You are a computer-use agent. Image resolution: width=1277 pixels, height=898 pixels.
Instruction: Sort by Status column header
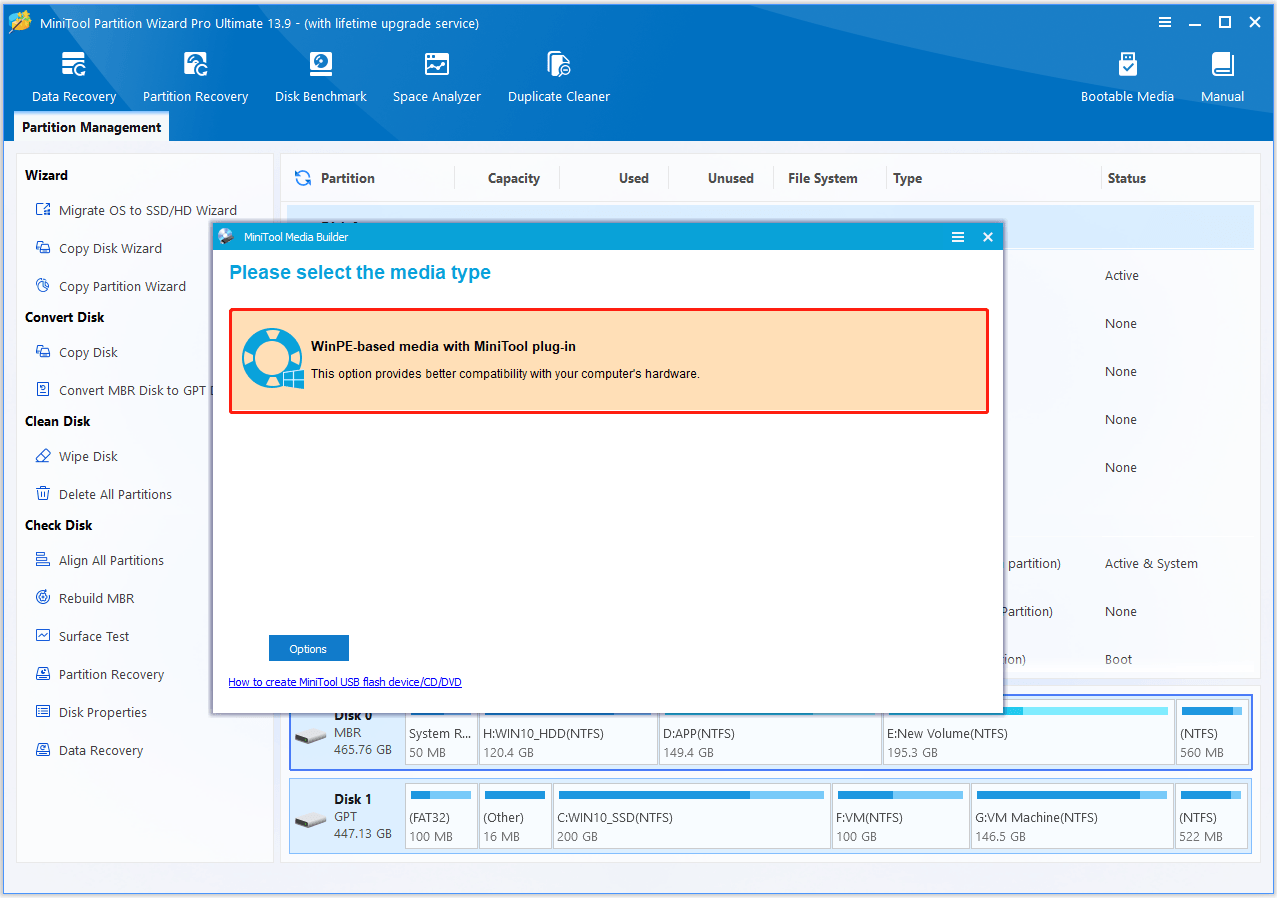click(x=1126, y=178)
